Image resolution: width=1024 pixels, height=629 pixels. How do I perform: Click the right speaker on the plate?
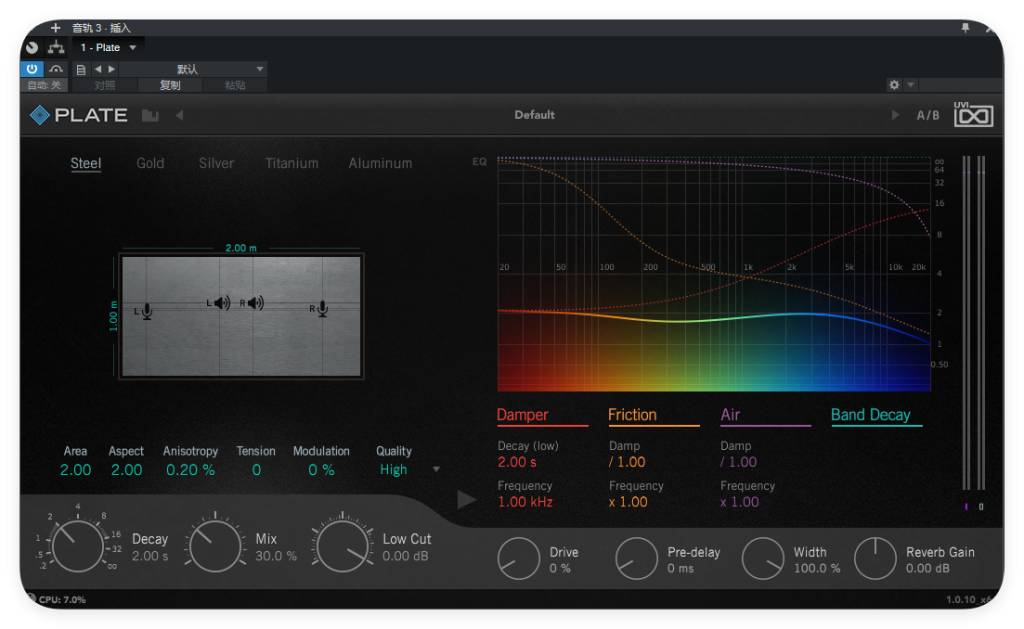[255, 302]
